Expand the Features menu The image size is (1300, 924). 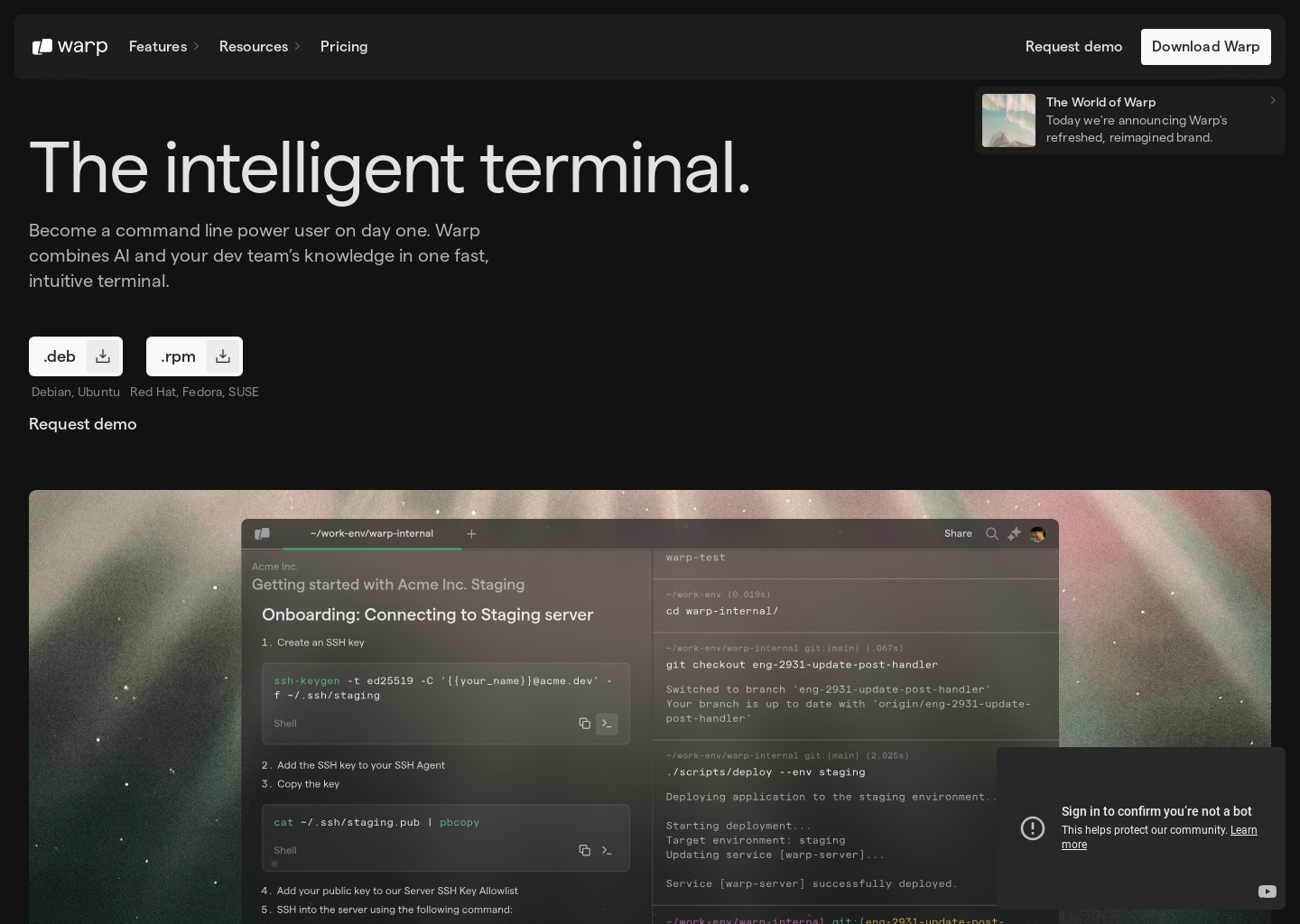click(x=163, y=47)
